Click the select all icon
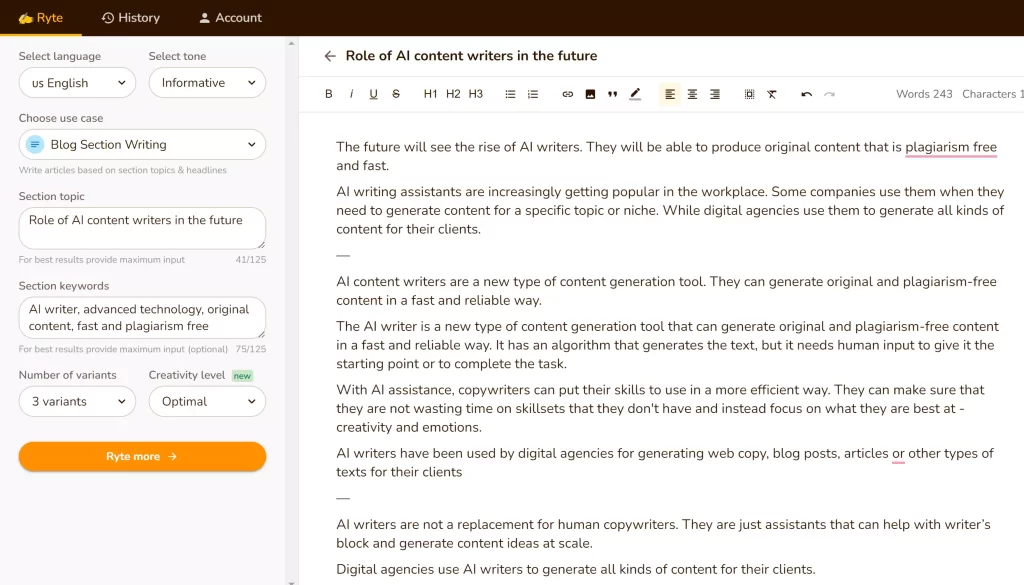The width and height of the screenshot is (1024, 585). tap(749, 94)
